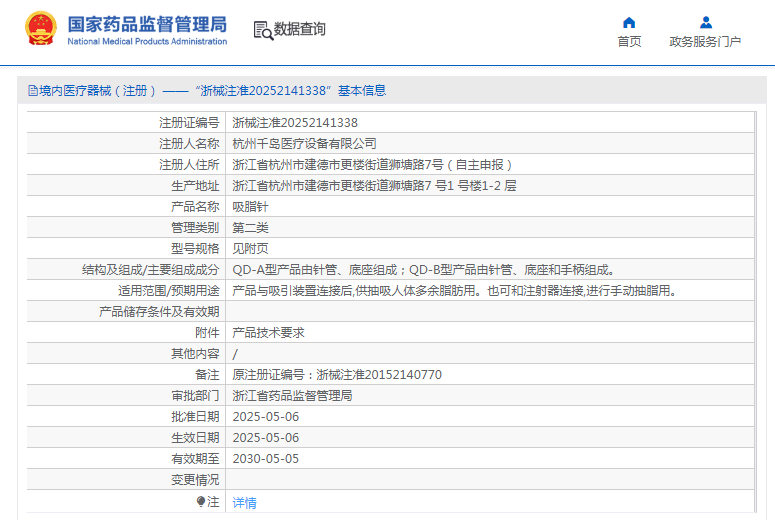Click the 产品名称 row label
The height and width of the screenshot is (520, 775).
[x=195, y=207]
